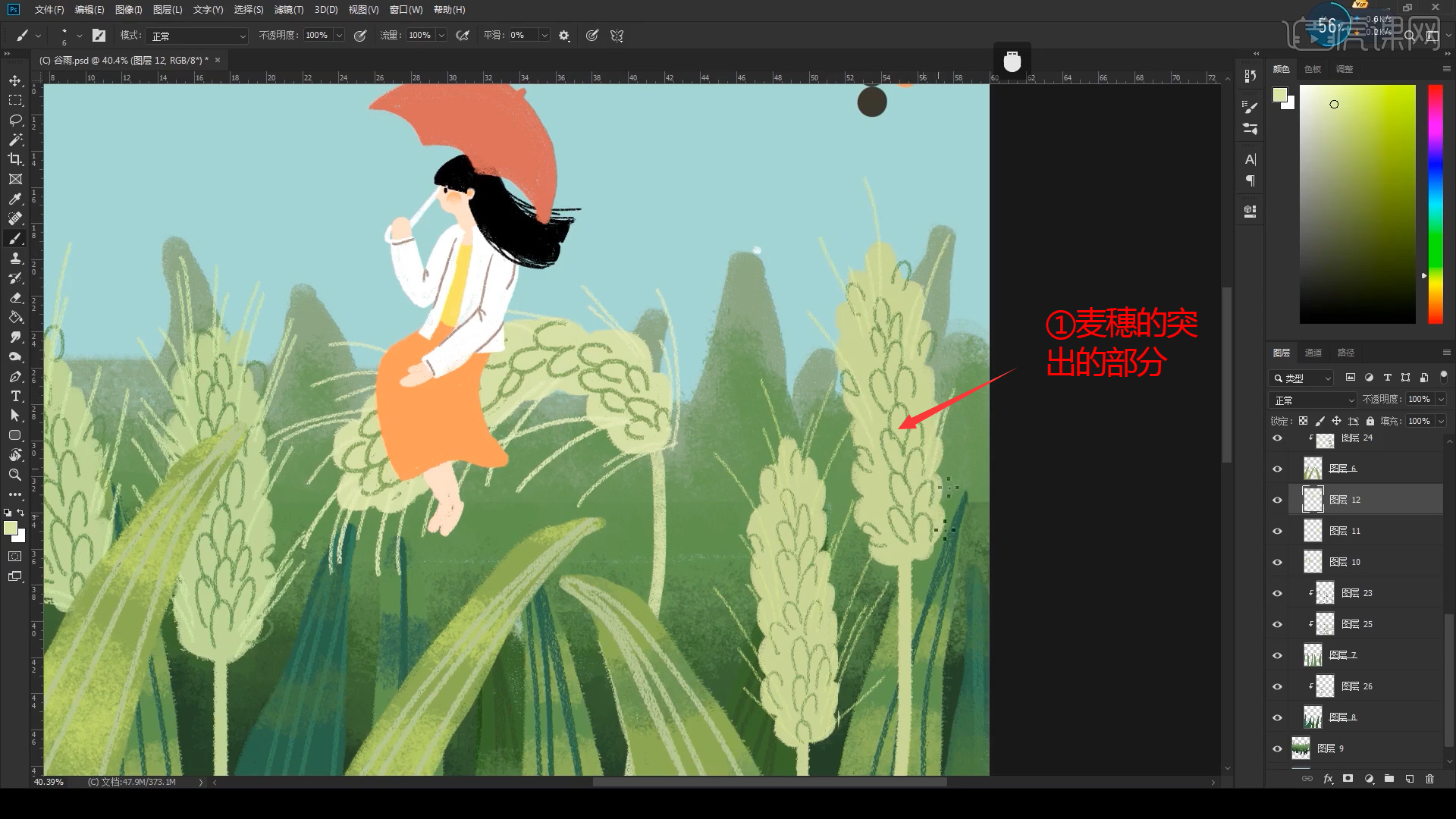Hide layer 图层 7

(x=1278, y=656)
